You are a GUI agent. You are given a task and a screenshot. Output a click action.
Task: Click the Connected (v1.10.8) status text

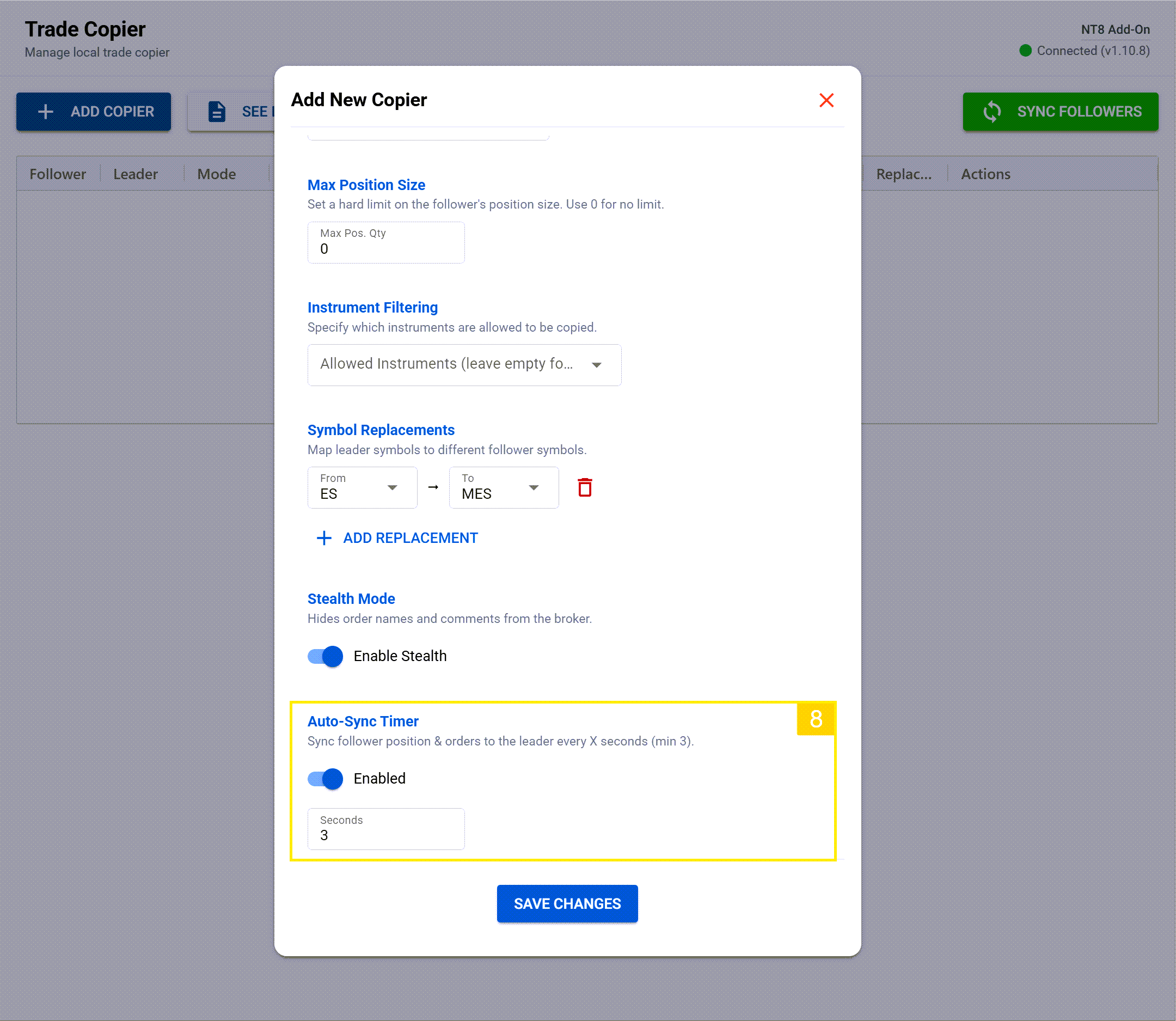tap(1093, 51)
